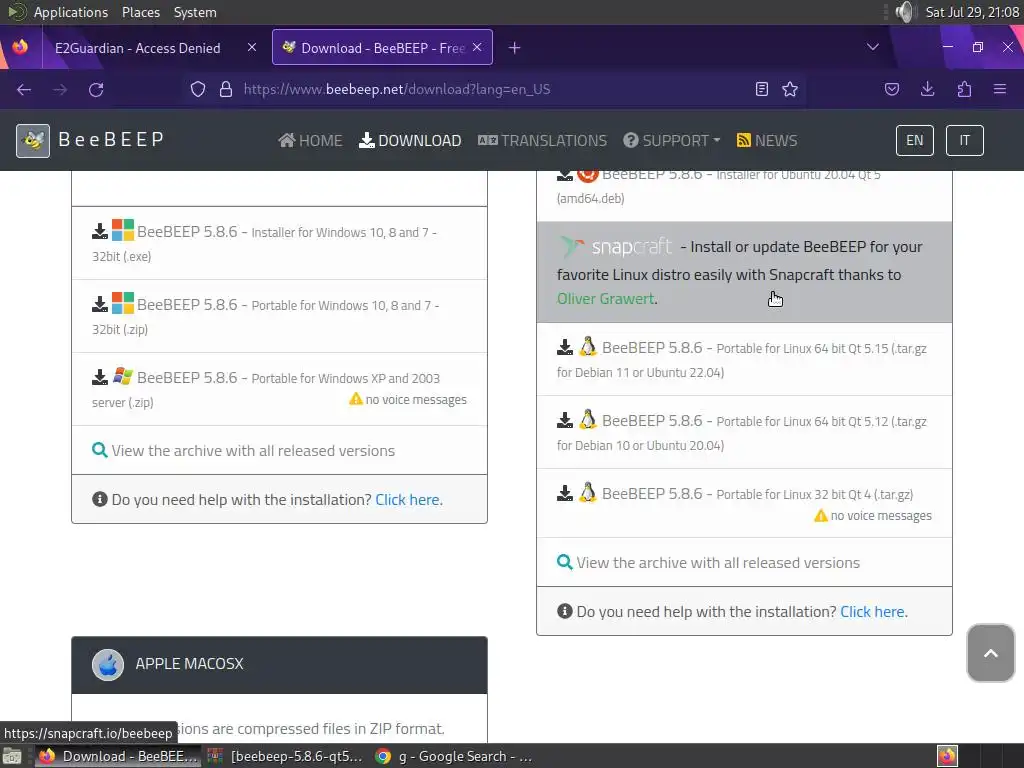Expand the SUPPORT dropdown menu
Viewport: 1024px width, 768px height.
tap(671, 140)
